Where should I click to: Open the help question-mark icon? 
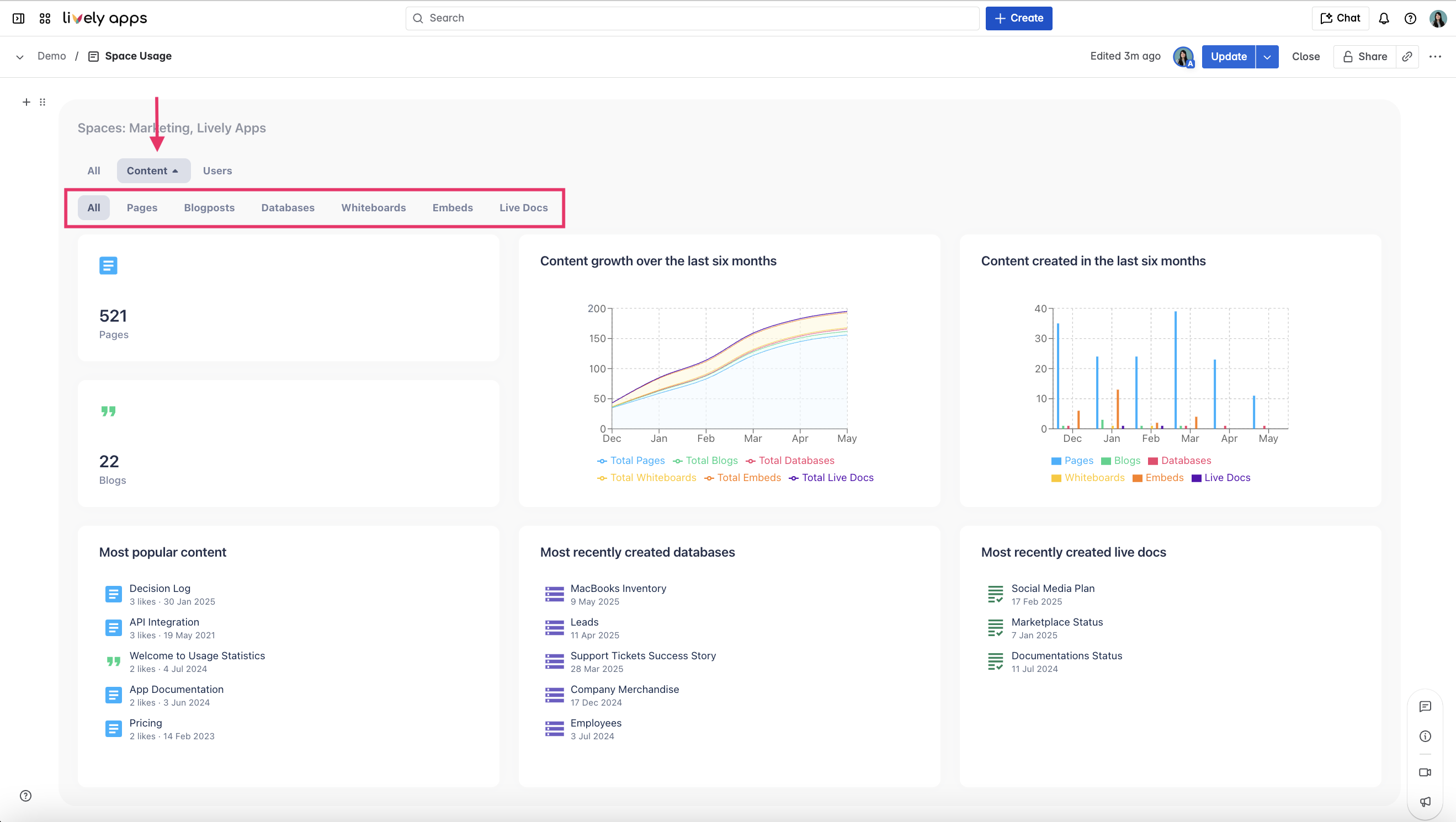pyautogui.click(x=1410, y=18)
